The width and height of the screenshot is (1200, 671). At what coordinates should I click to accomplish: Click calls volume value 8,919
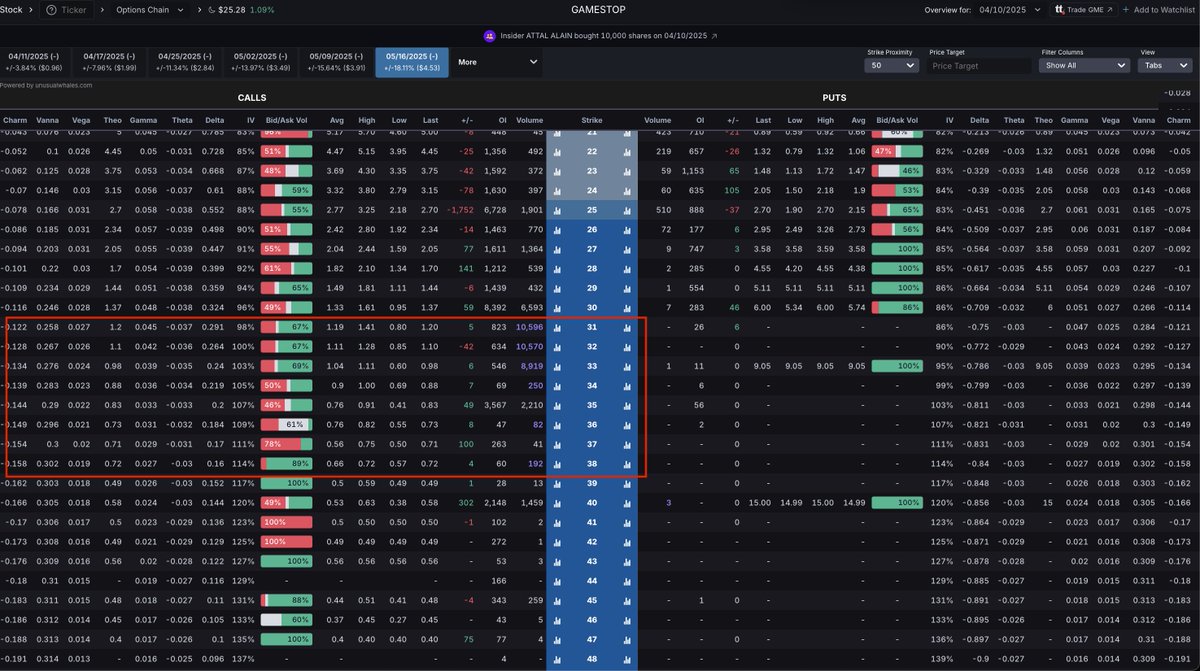coord(530,366)
